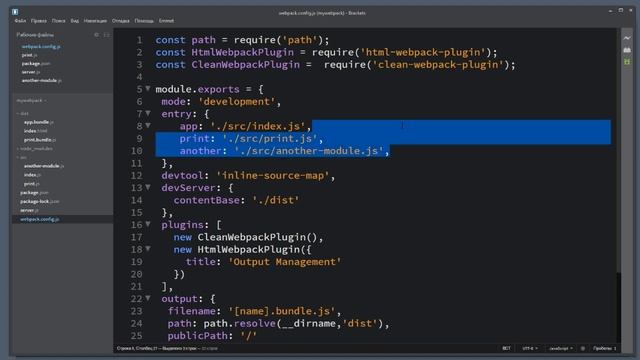Open the UTF-8 encoding dropdown
Image resolution: width=640 pixels, height=360 pixels.
click(530, 348)
